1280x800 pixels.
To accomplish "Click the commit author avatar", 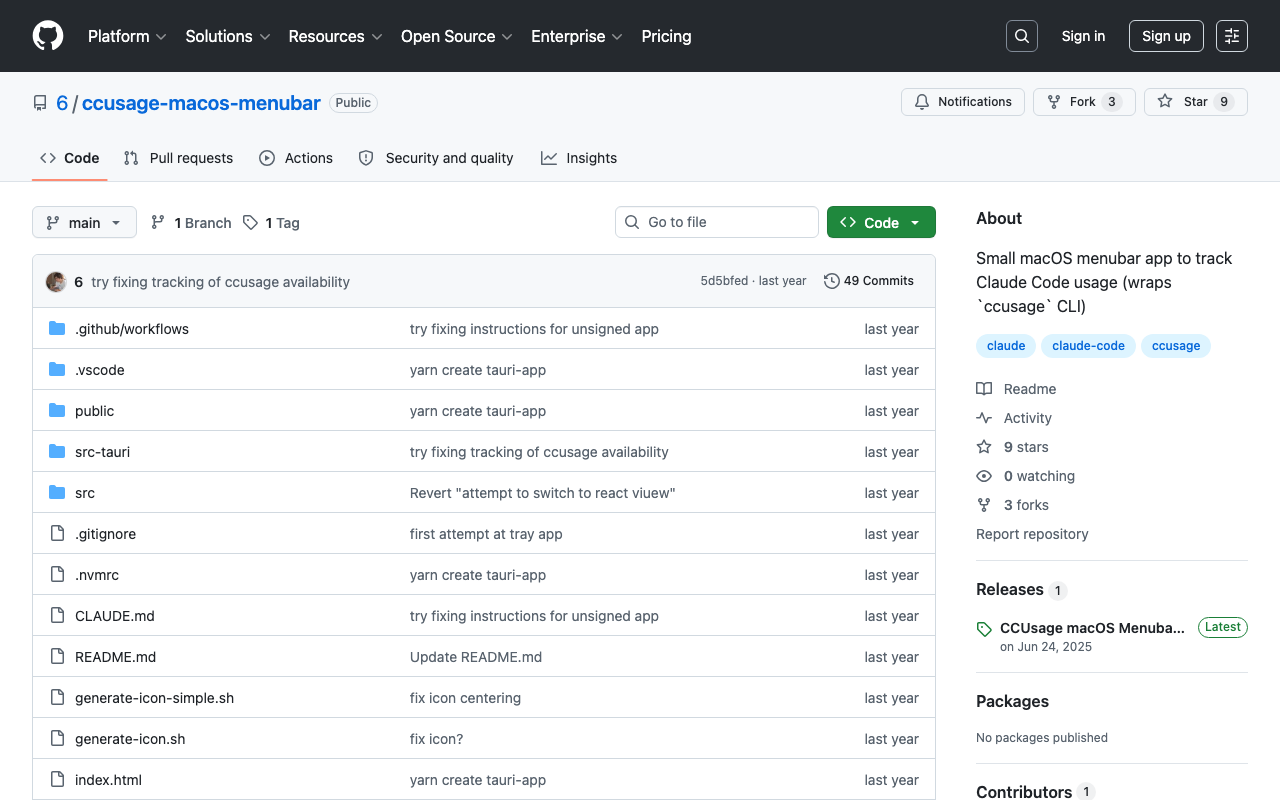I will coord(56,282).
